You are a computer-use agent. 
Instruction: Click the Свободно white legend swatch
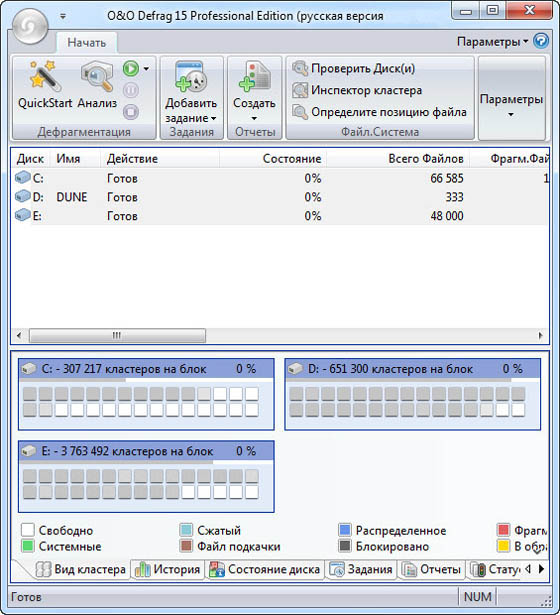[x=27, y=530]
